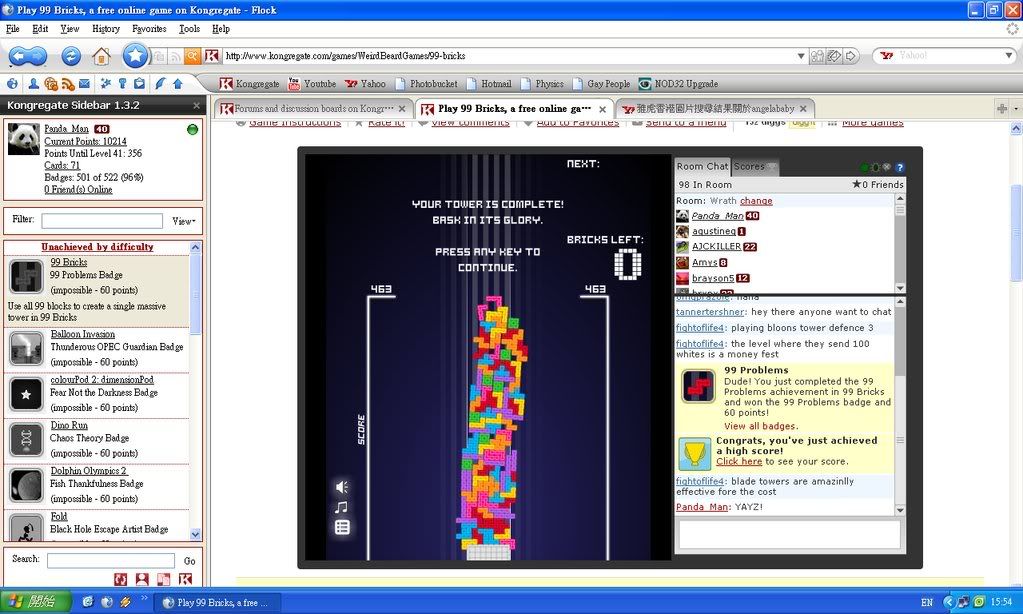The width and height of the screenshot is (1023, 614).
Task: Expand the sidebar View dropdown
Action: click(x=183, y=221)
